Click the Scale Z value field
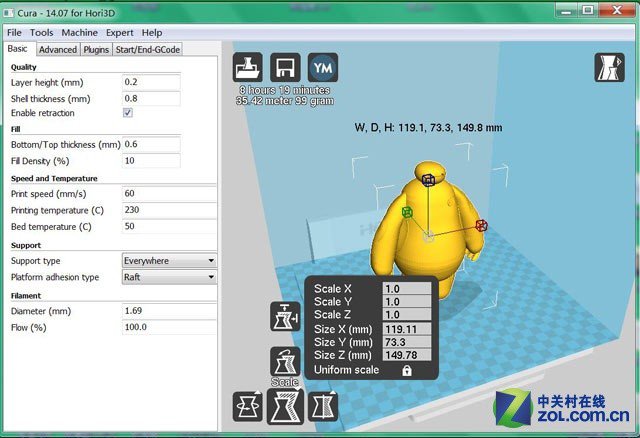 pyautogui.click(x=407, y=315)
